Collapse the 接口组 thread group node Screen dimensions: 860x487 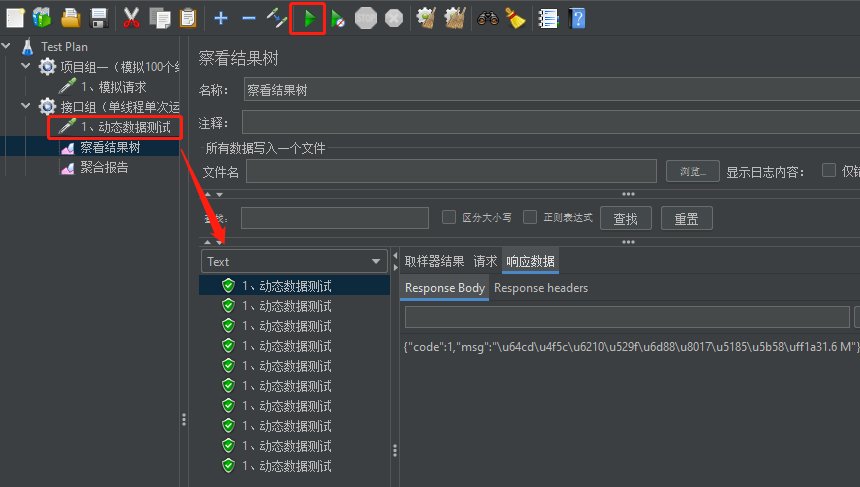(x=26, y=106)
